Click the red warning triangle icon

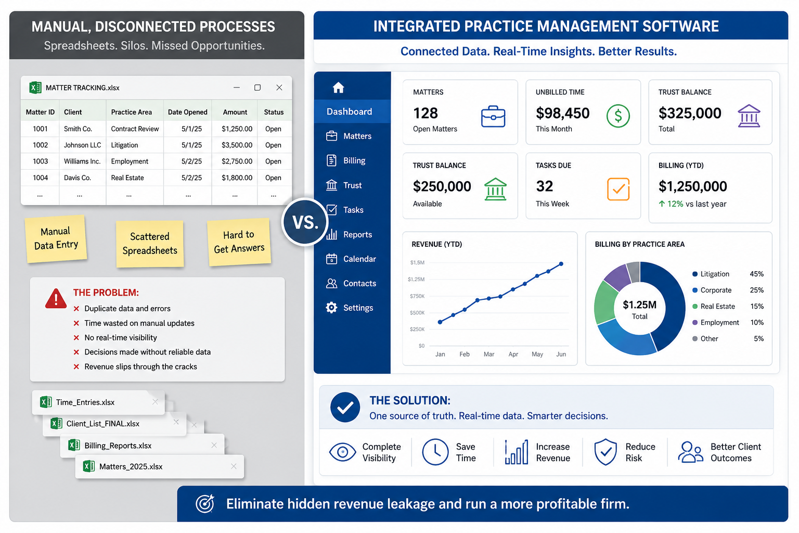[x=56, y=299]
